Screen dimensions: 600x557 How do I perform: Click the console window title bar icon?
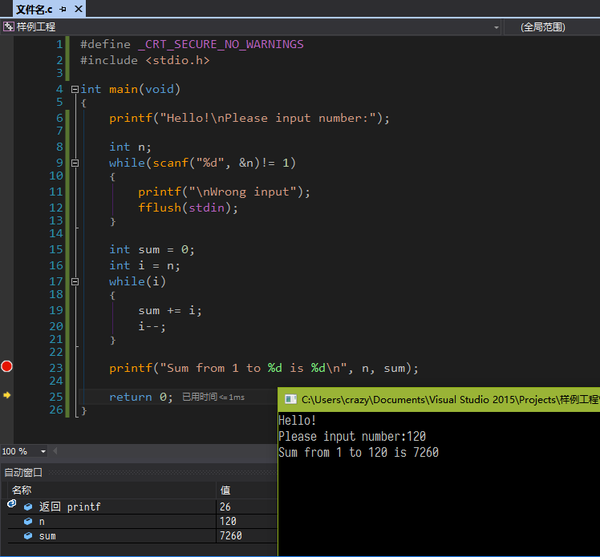(290, 399)
